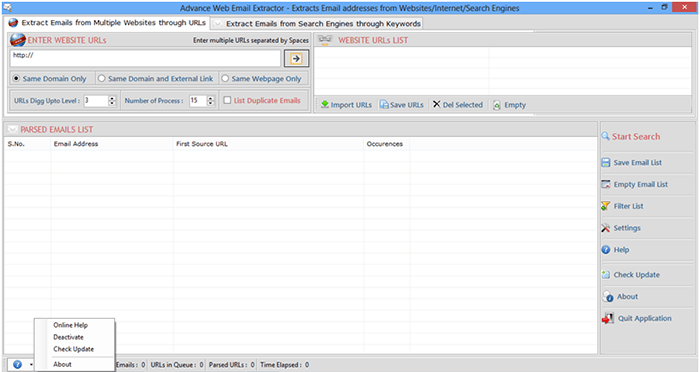Click the Number of Process number field
The image size is (700, 372).
click(x=198, y=100)
